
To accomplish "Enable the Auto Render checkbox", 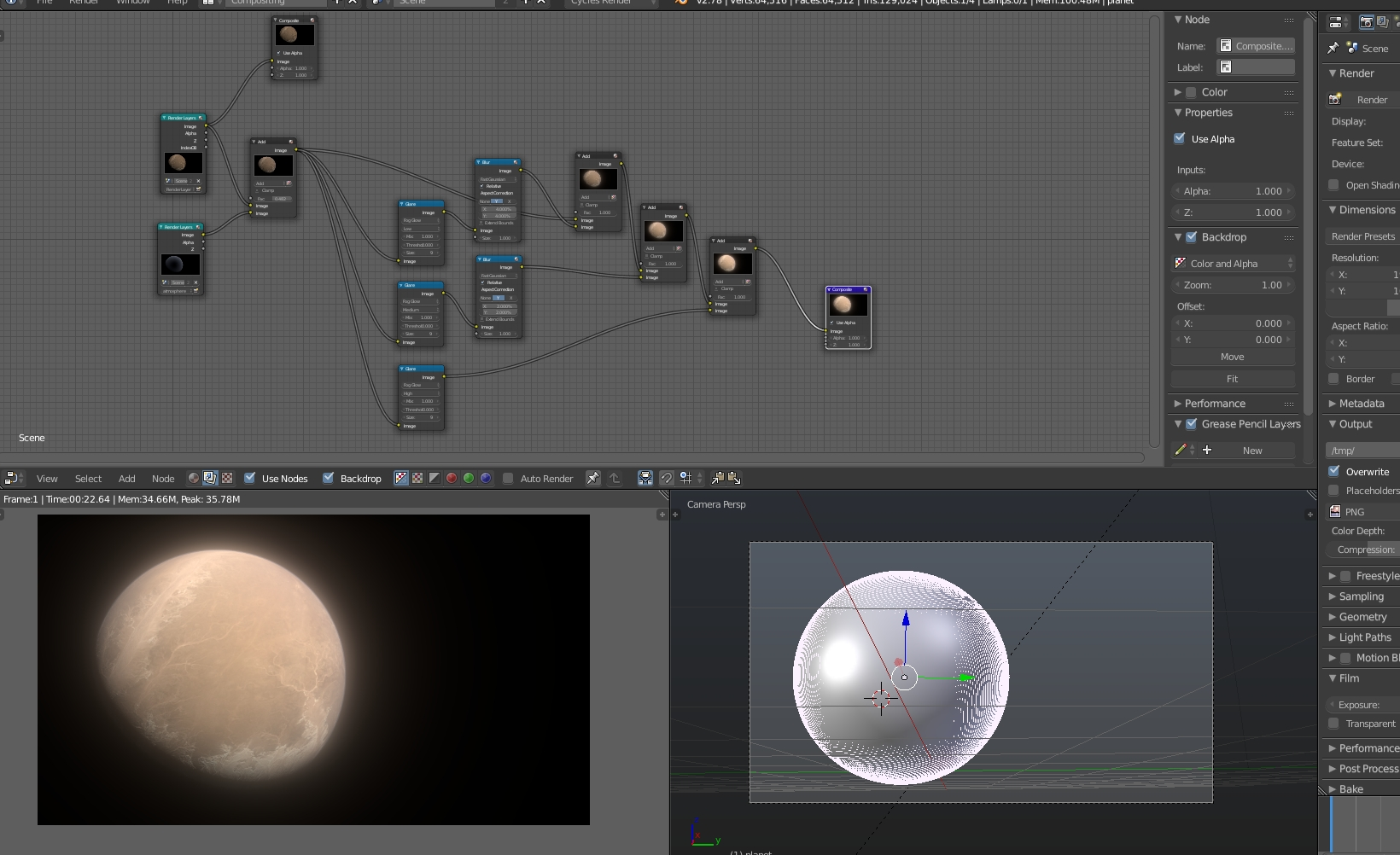I will (x=508, y=478).
